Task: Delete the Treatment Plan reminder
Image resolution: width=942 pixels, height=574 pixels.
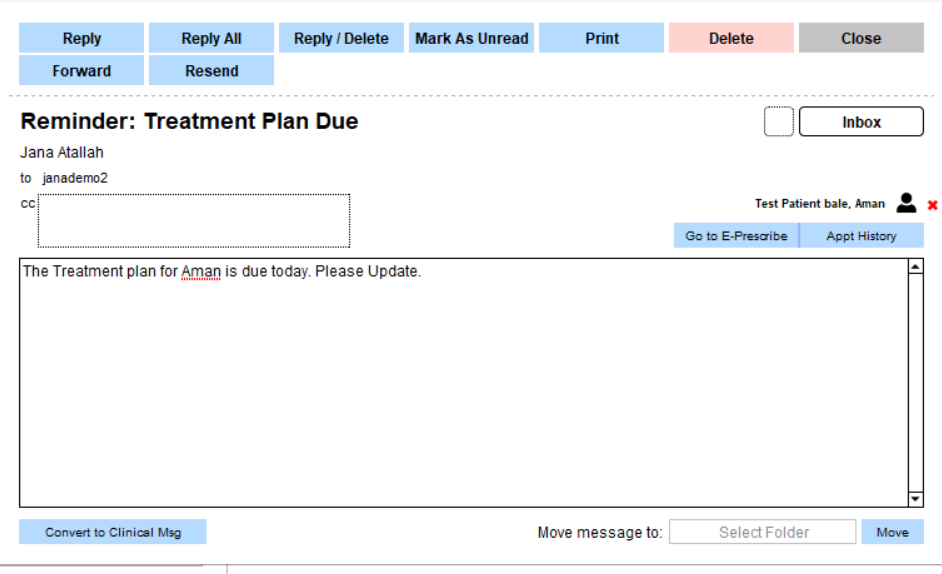Action: point(731,38)
